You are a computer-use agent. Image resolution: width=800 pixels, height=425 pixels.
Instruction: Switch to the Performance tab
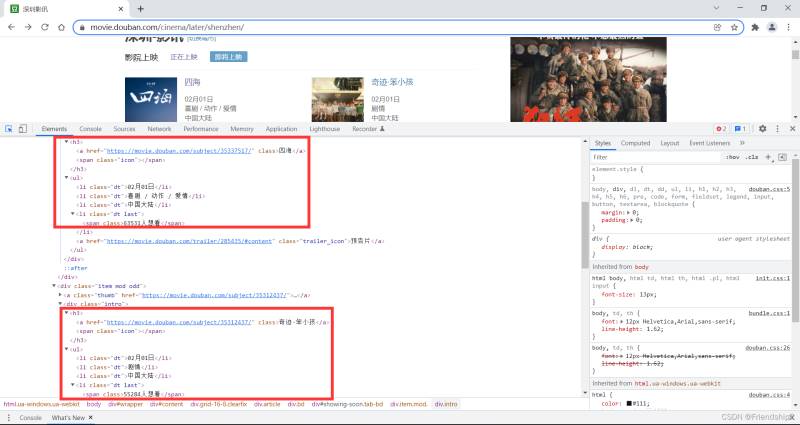201,129
